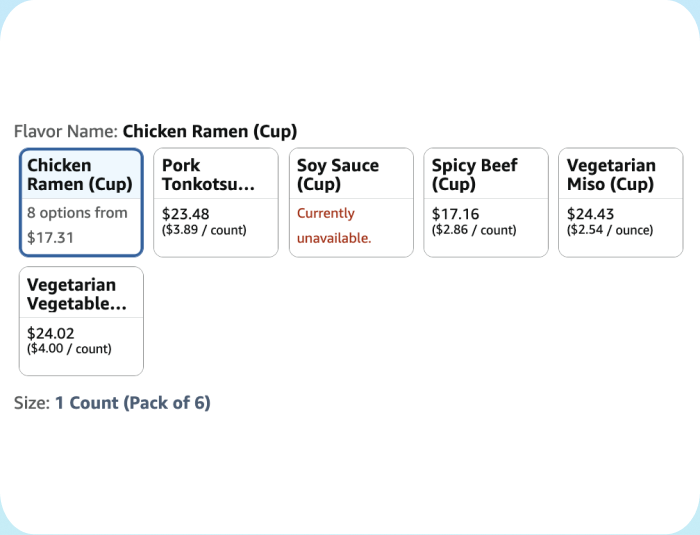Pick the Spicy Beef (Cup) flavor

[x=486, y=202]
